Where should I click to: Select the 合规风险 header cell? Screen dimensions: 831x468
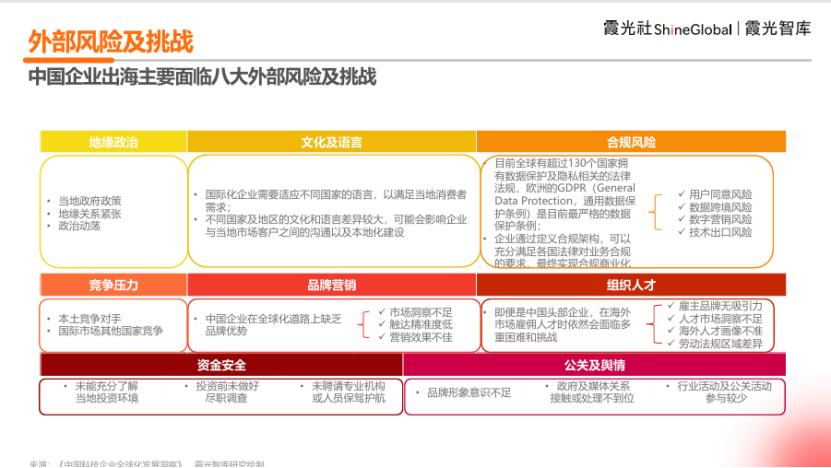pyautogui.click(x=631, y=142)
